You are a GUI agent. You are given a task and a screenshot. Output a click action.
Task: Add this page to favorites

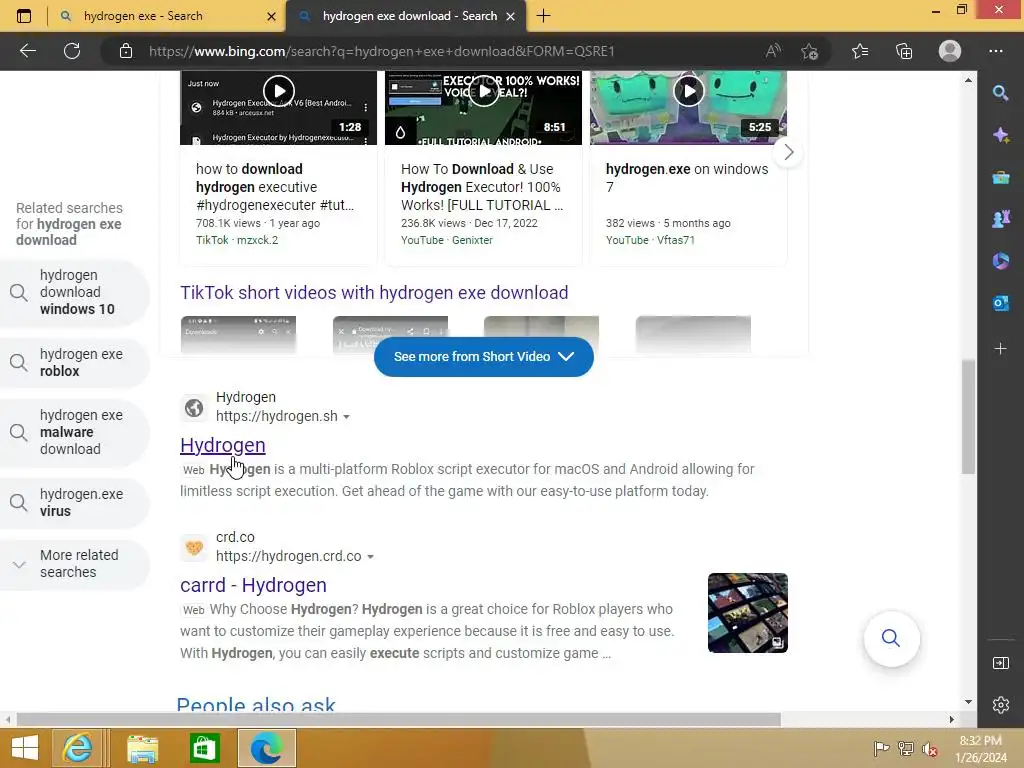(x=810, y=51)
